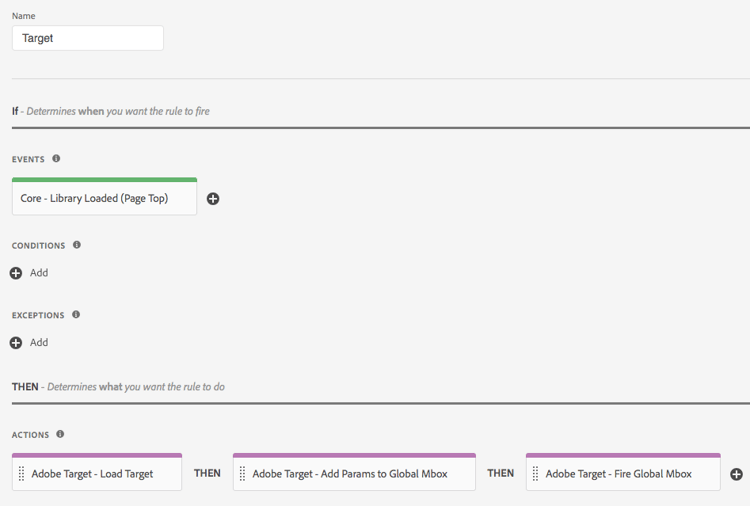The width and height of the screenshot is (750, 506).
Task: Open the Actions info icon
Action: 60,434
